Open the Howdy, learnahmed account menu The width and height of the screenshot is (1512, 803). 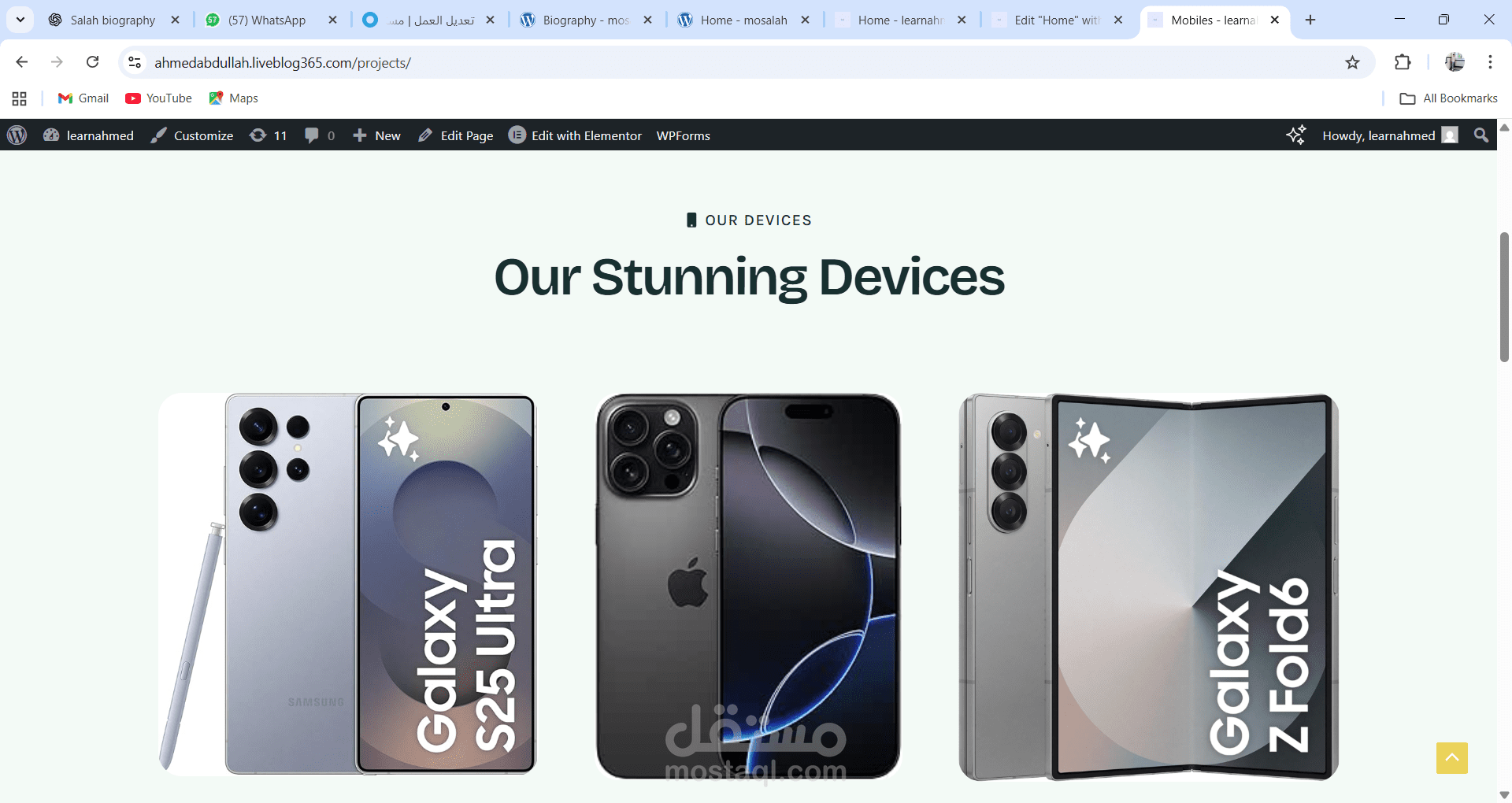(x=1390, y=135)
